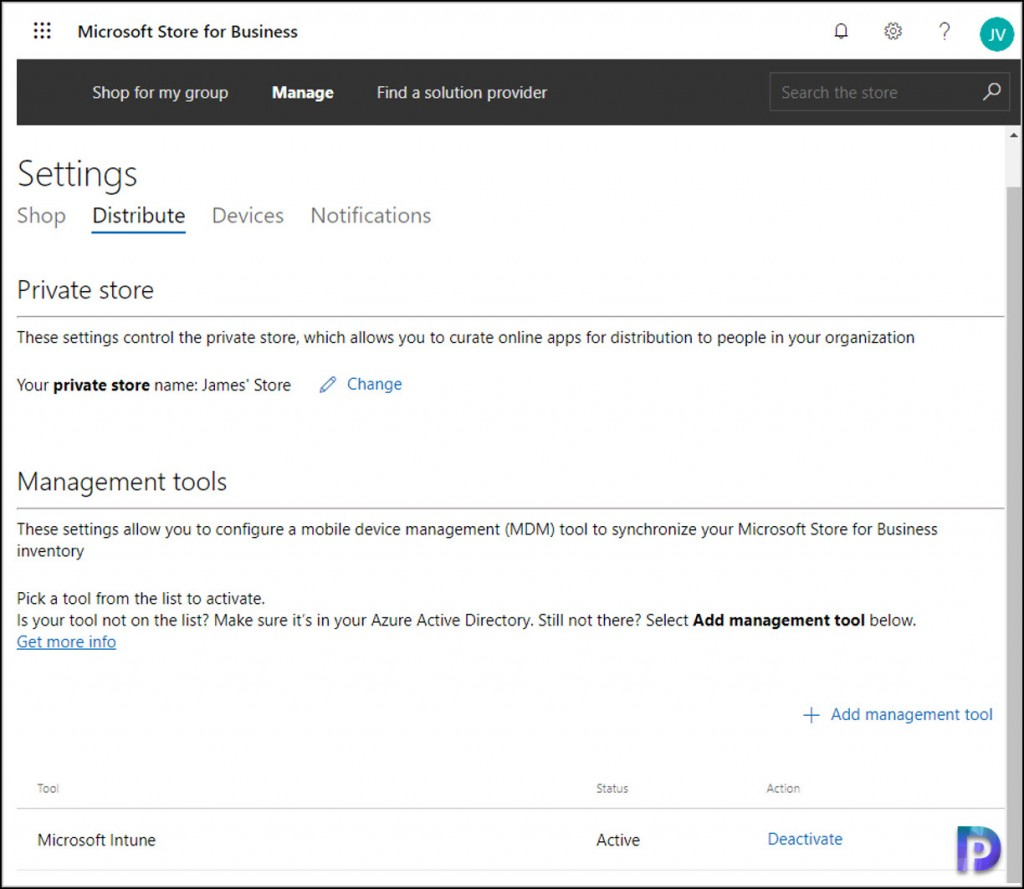The height and width of the screenshot is (889, 1024).
Task: Select the Microsoft Intune row text
Action: (x=97, y=840)
